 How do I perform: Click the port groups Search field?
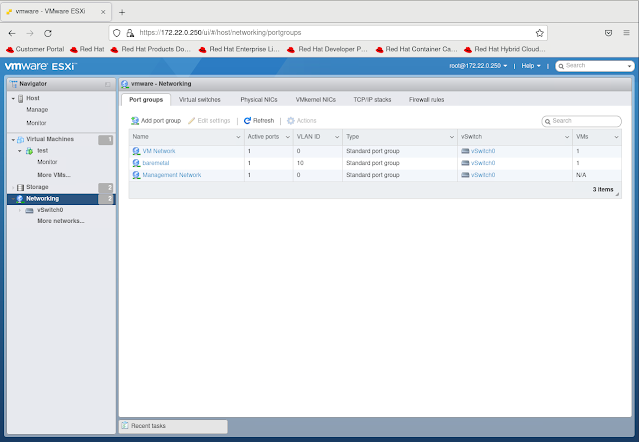click(582, 121)
